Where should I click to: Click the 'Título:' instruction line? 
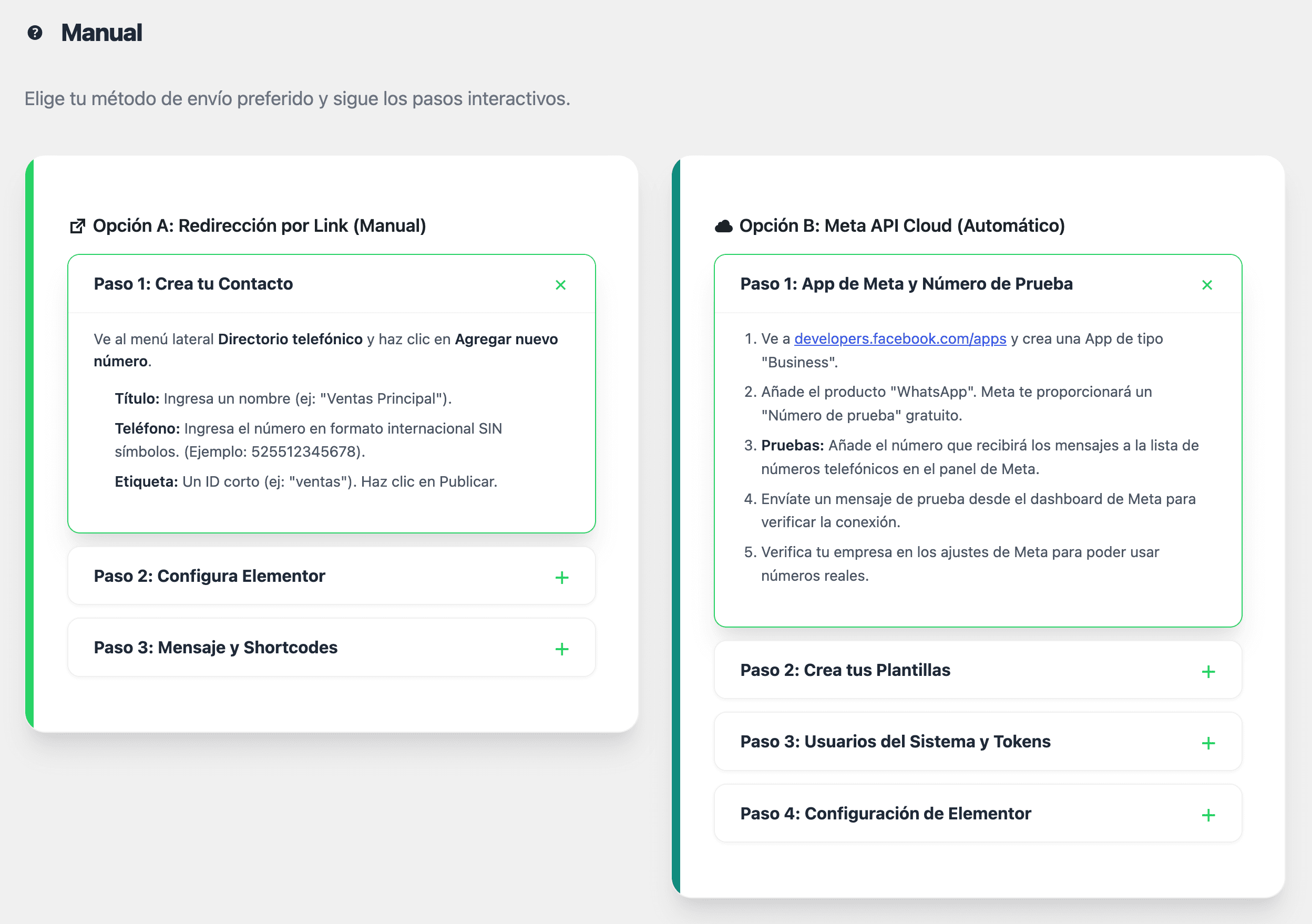(283, 399)
